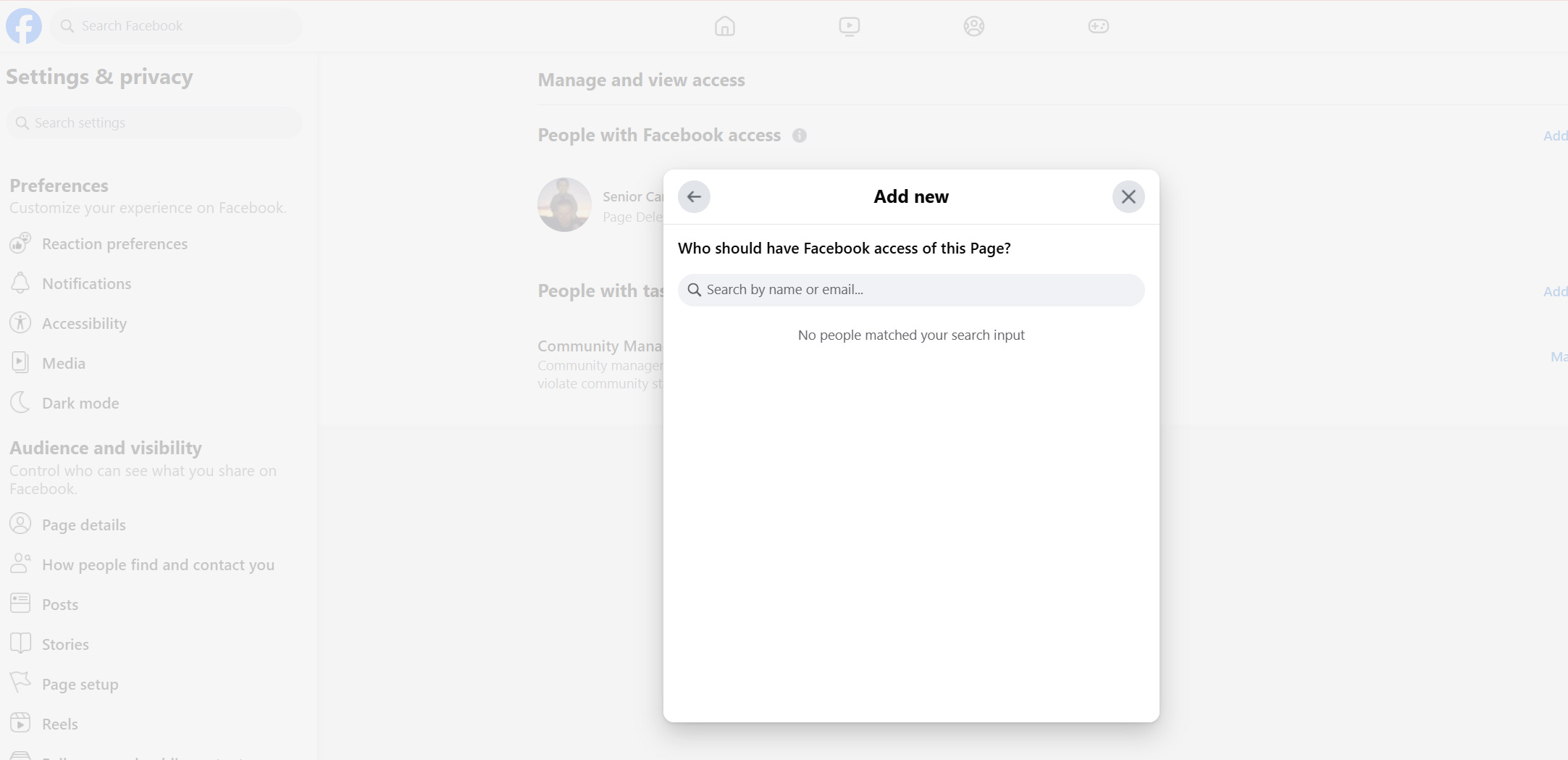Click the Search by name or email field
The image size is (1568, 760).
[x=911, y=290]
